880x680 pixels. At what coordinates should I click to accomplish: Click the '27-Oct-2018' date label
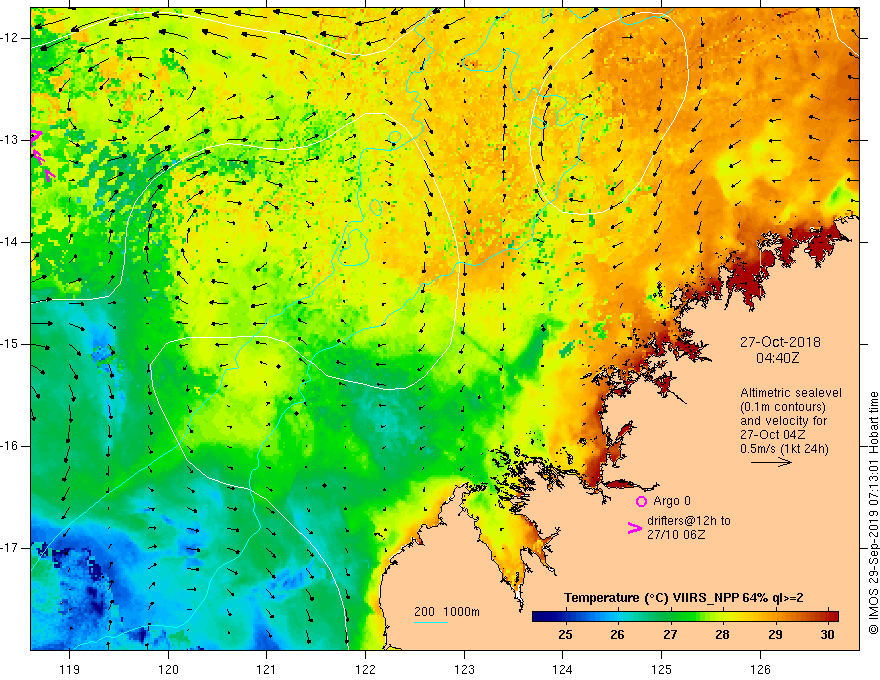(x=780, y=342)
